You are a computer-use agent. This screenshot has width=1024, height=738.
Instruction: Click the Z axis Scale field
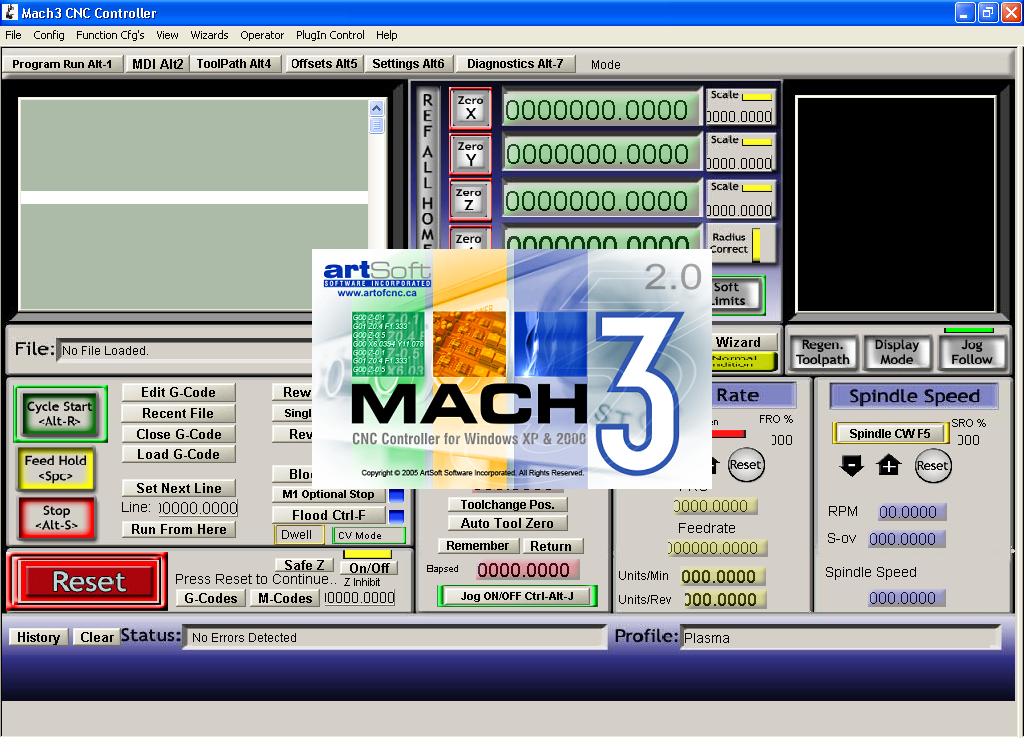(x=739, y=210)
